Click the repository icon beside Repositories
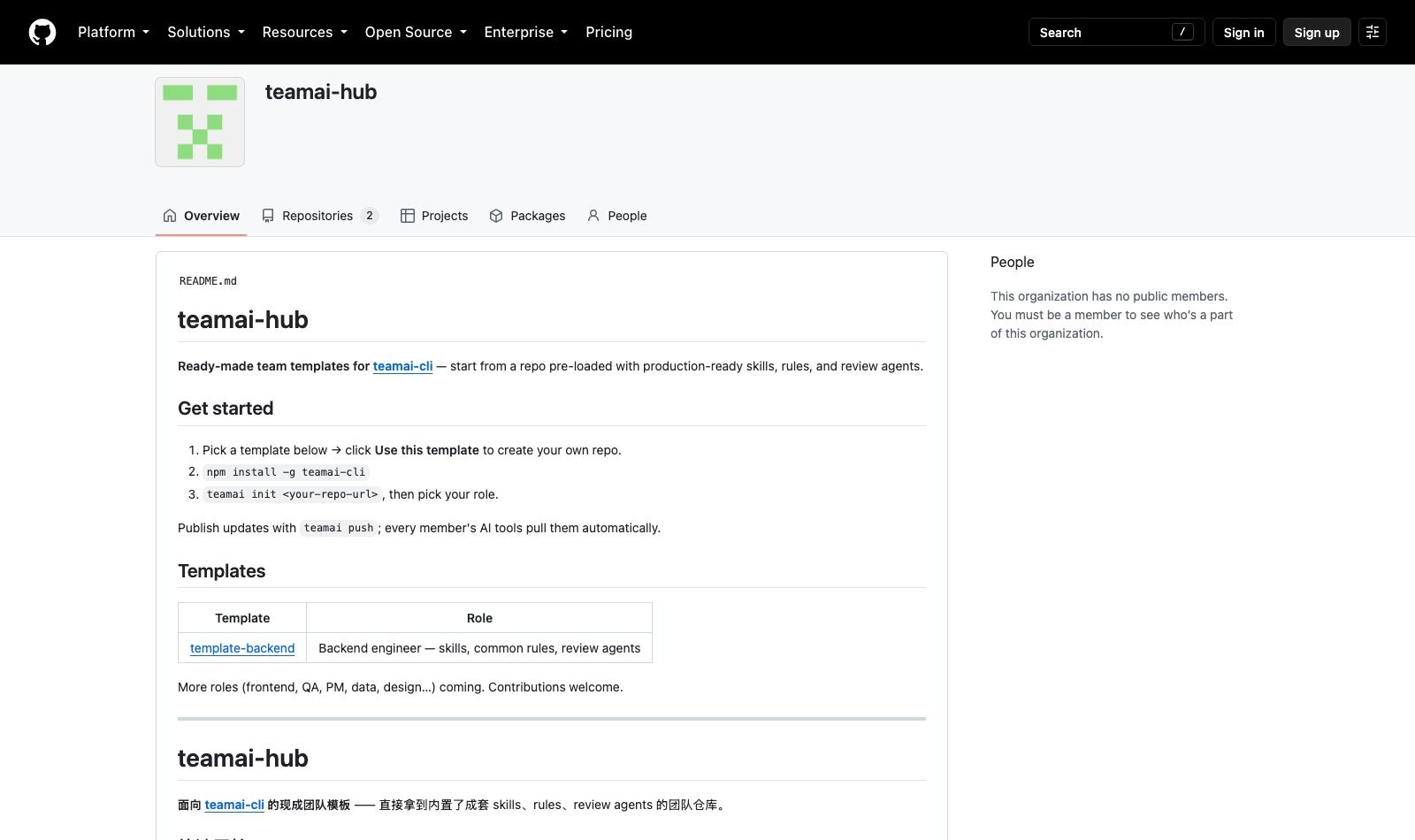 (268, 216)
